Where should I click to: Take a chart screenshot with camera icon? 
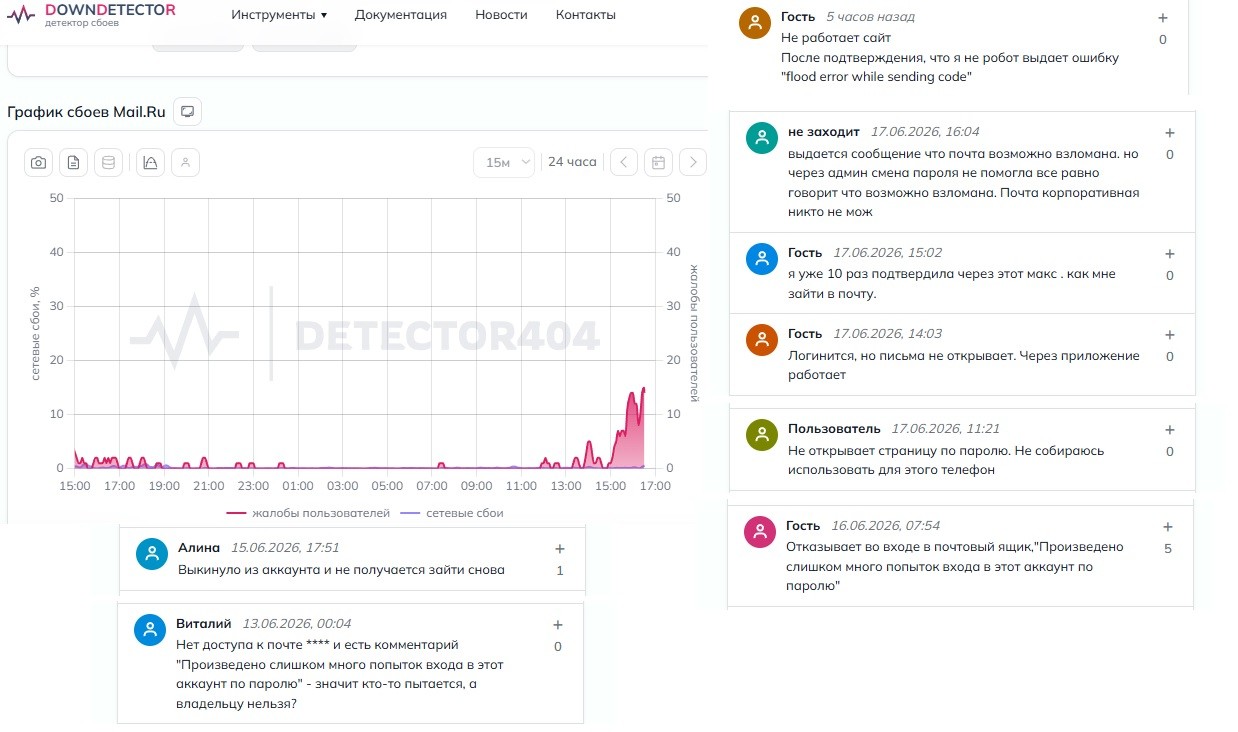(39, 162)
